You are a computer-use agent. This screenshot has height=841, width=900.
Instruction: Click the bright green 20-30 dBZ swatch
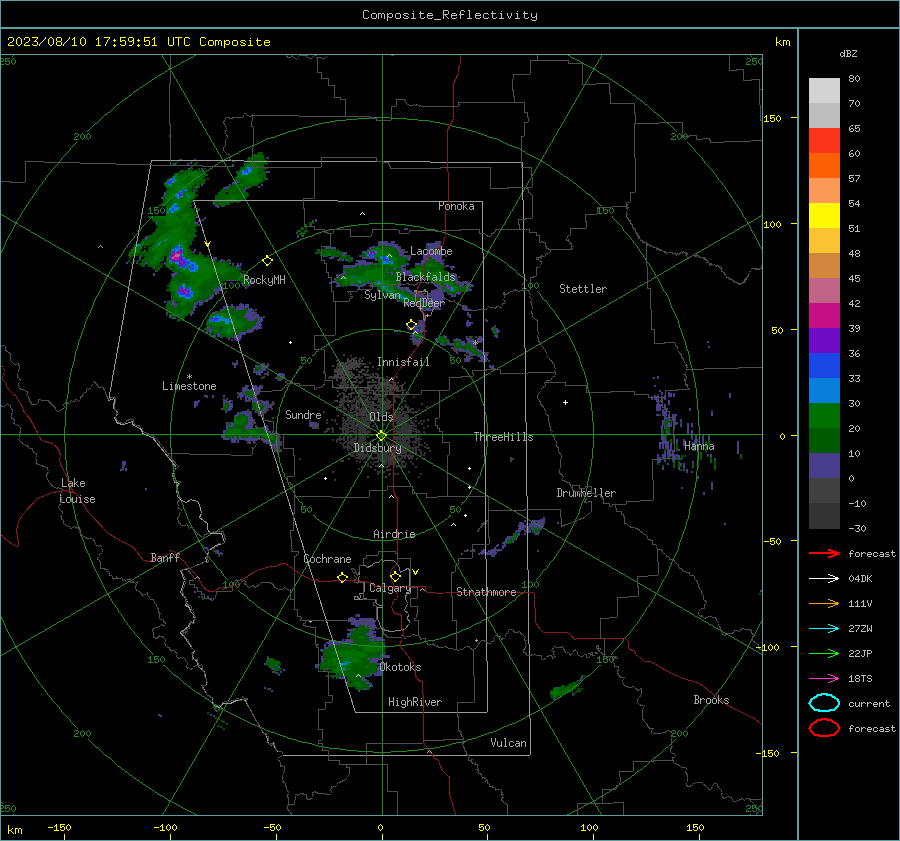click(824, 416)
